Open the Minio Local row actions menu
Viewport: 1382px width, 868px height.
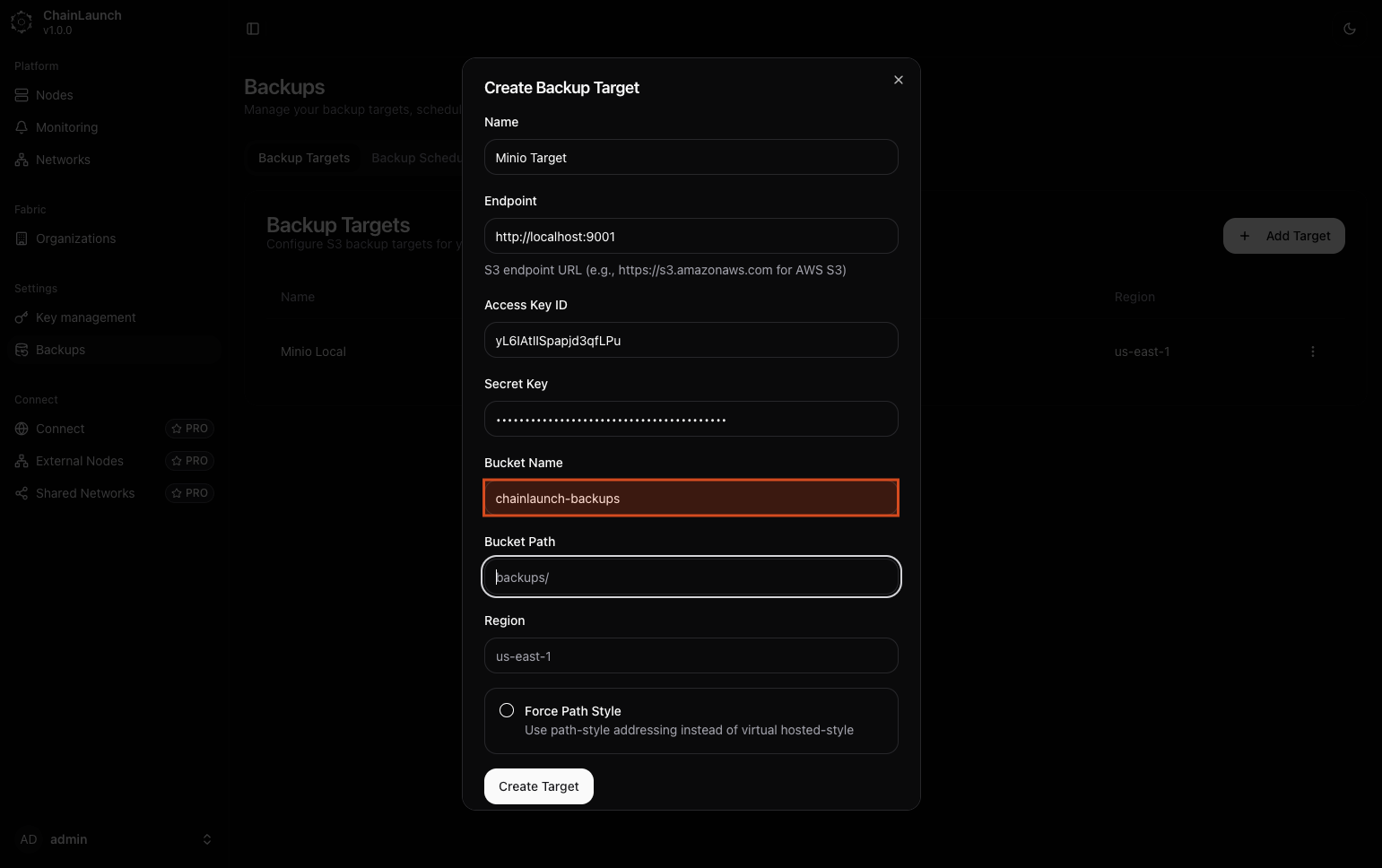click(x=1312, y=352)
